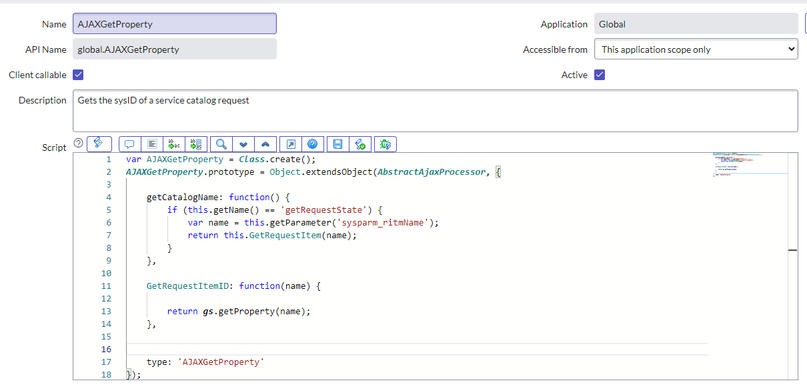Click the script field help question mark icon
The width and height of the screenshot is (807, 387).
78,144
